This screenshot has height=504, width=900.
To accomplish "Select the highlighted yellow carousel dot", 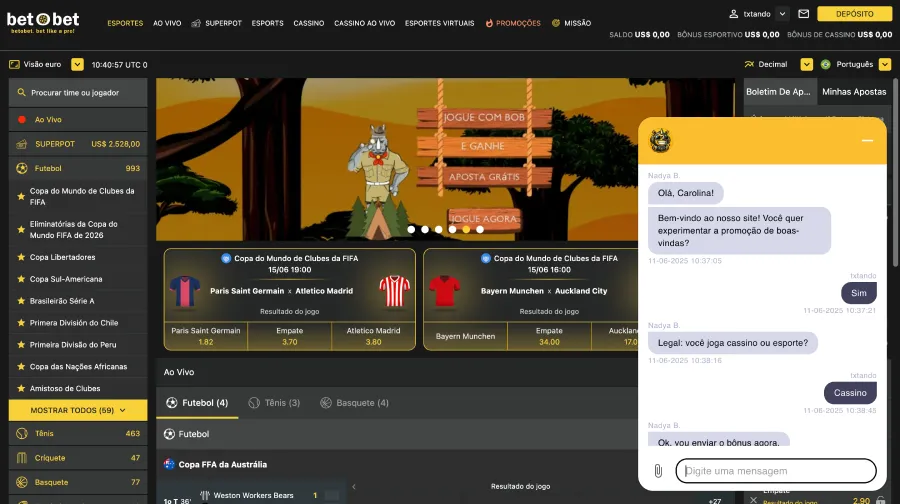I will click(x=466, y=230).
